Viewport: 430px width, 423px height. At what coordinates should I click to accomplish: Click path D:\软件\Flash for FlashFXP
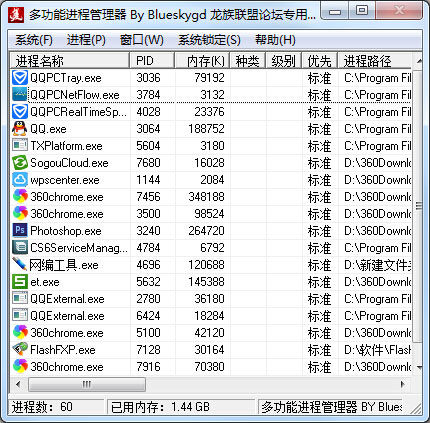(377, 350)
